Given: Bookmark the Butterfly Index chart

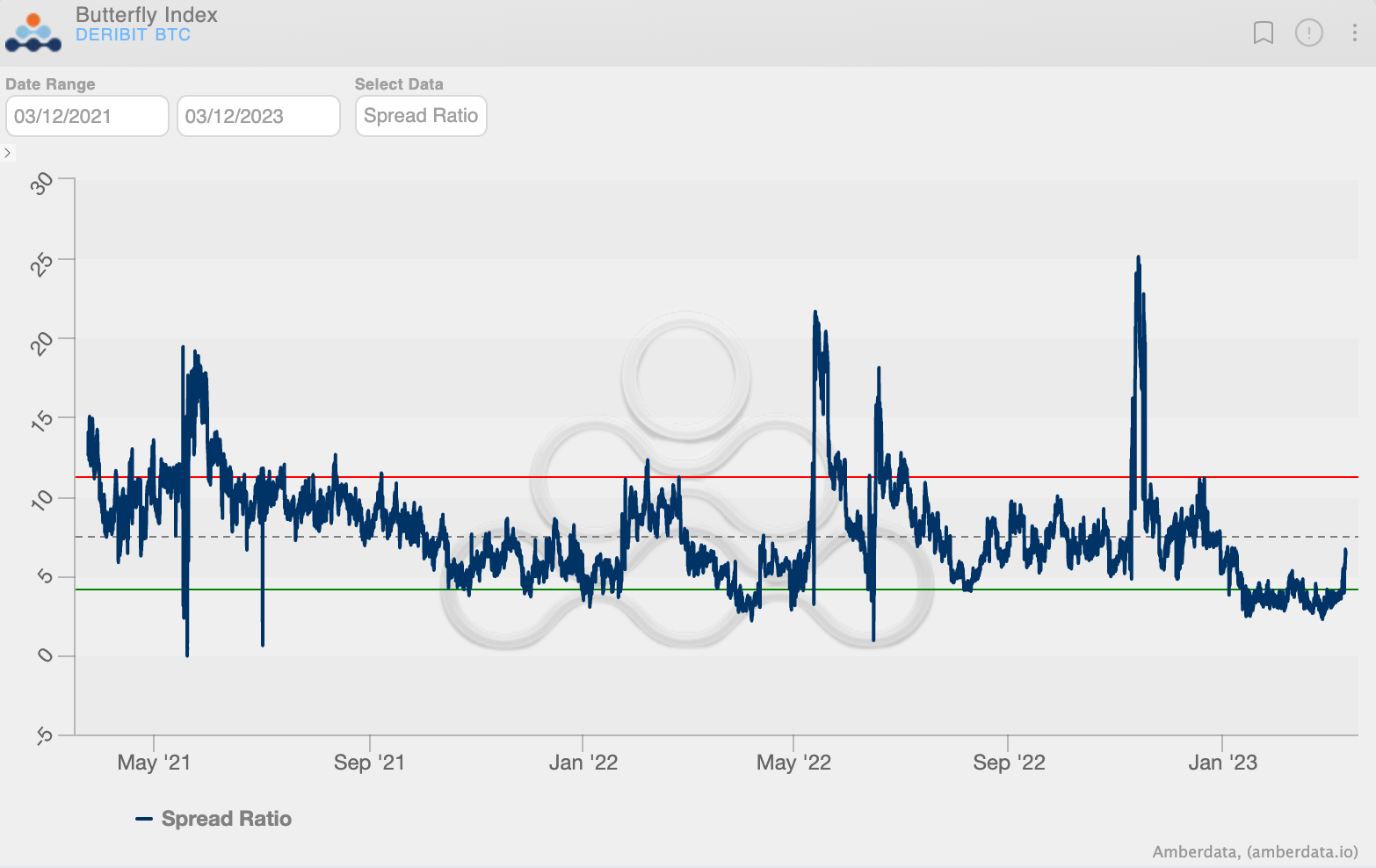Looking at the screenshot, I should (x=1263, y=33).
